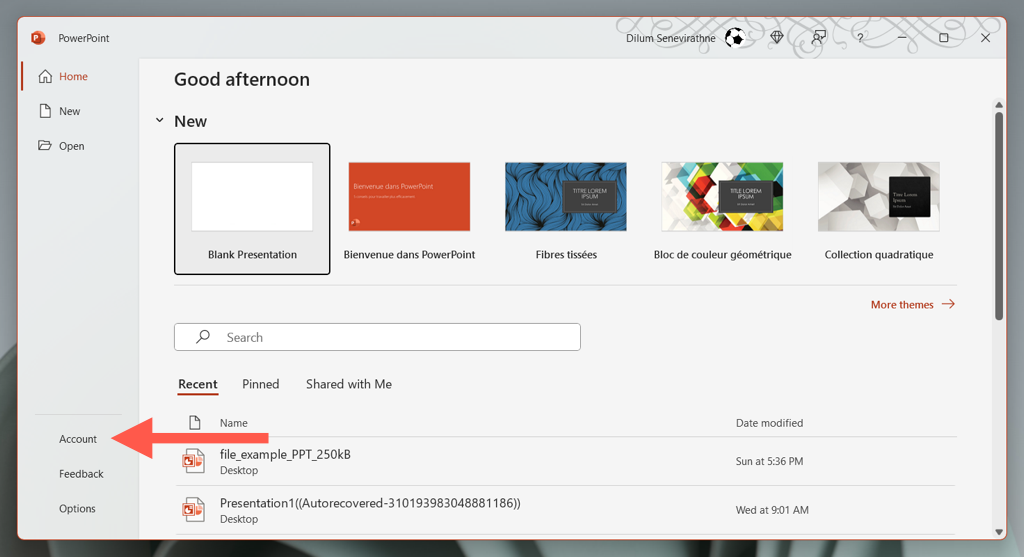This screenshot has width=1024, height=557.
Task: Click the scrollbar up arrow
Action: pyautogui.click(x=999, y=104)
